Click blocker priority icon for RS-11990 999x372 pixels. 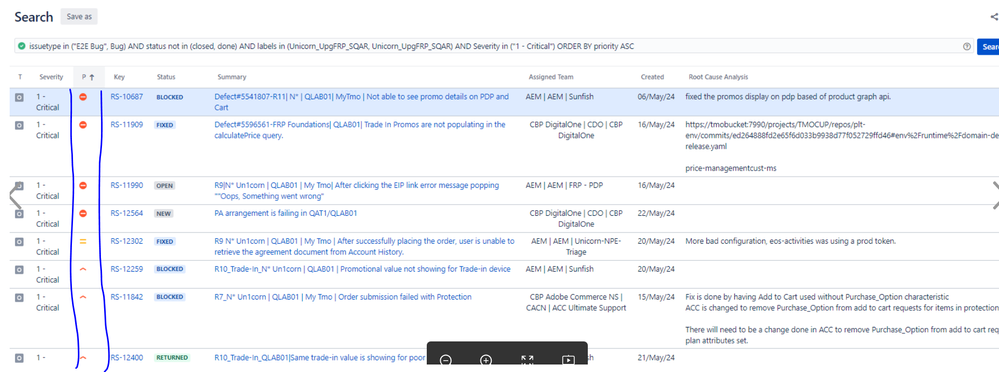83,185
